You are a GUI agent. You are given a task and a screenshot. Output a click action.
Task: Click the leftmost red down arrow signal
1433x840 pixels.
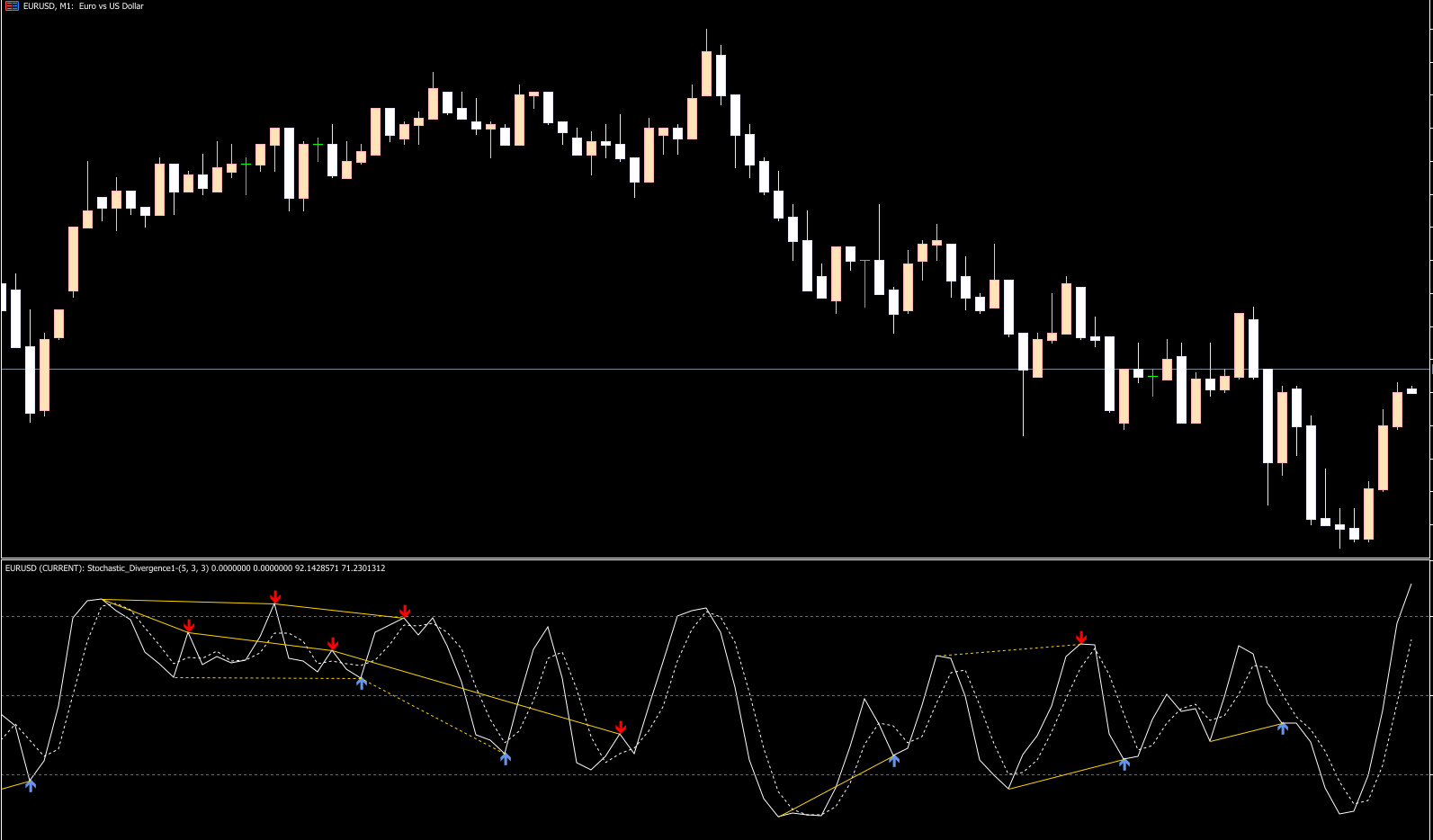[189, 626]
